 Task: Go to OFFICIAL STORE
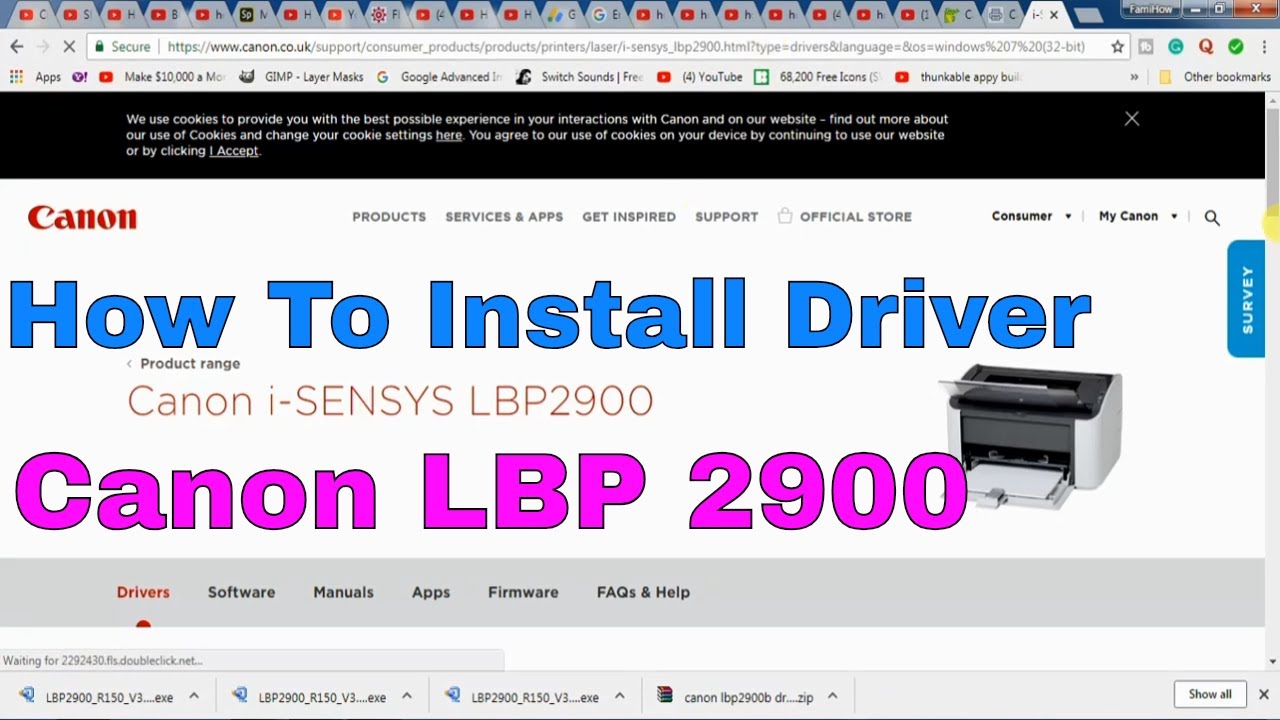click(x=856, y=217)
